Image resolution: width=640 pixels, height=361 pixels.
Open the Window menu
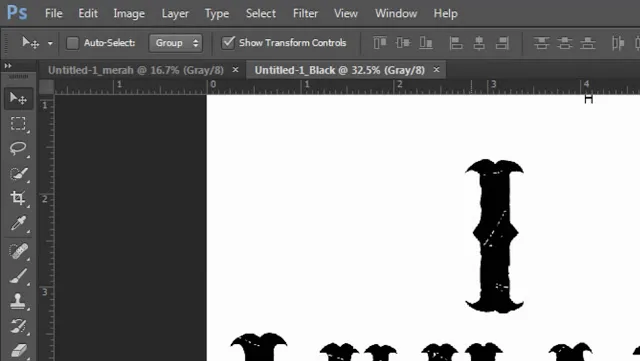(396, 13)
